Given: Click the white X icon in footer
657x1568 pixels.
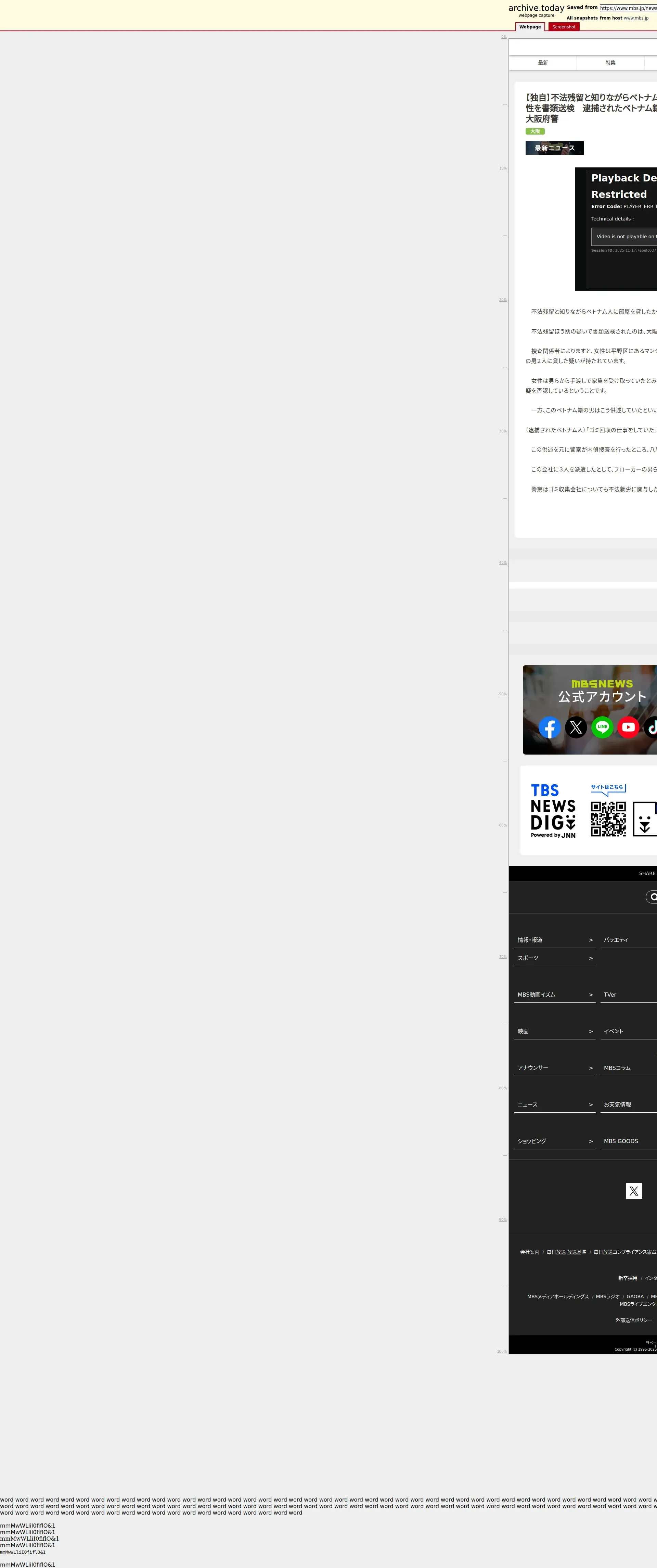Looking at the screenshot, I should pos(634,1191).
